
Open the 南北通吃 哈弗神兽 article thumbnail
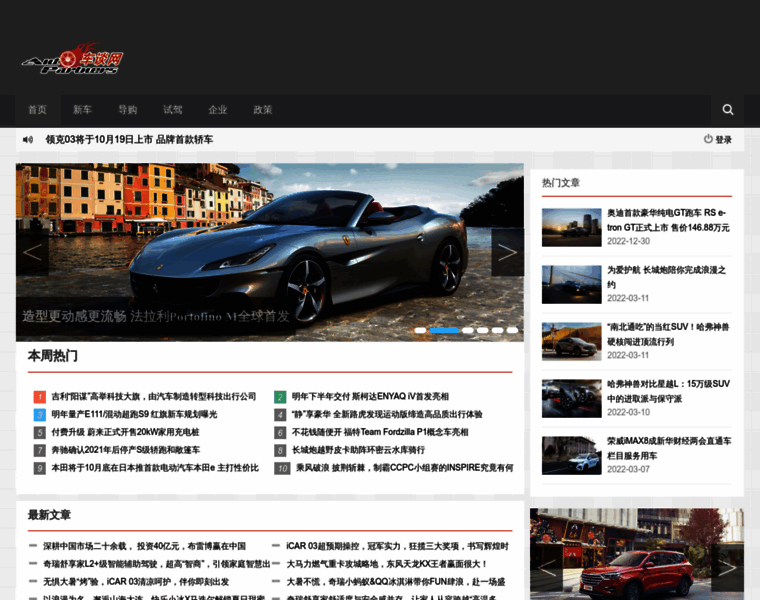click(x=571, y=342)
